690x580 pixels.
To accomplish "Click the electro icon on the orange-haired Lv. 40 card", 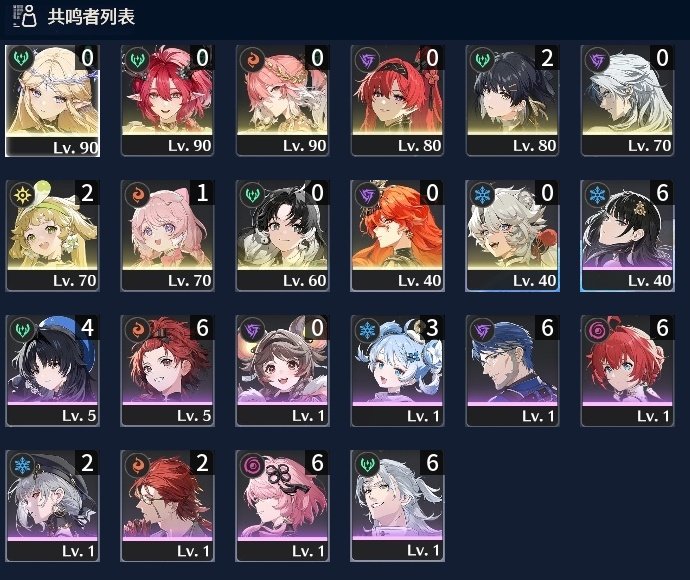I will tap(367, 194).
